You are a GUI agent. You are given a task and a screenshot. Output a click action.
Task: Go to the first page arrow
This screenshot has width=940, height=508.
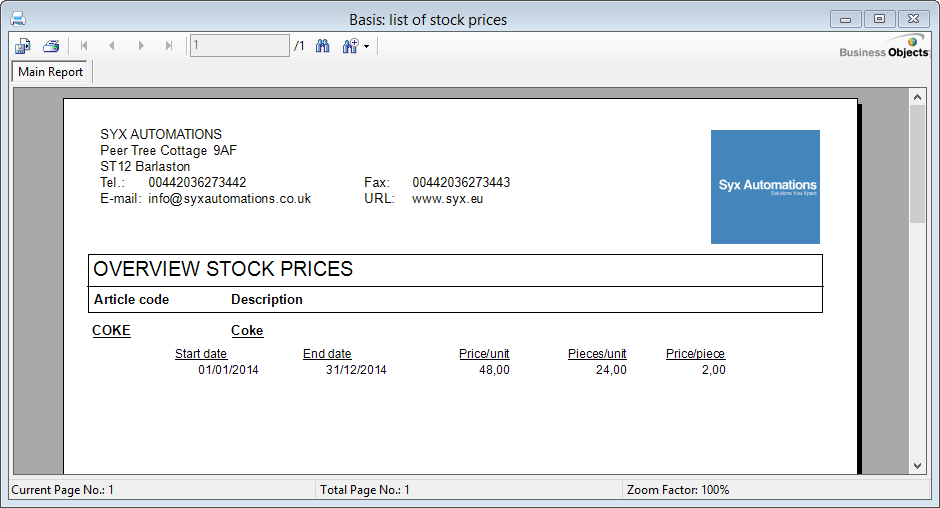coord(84,46)
